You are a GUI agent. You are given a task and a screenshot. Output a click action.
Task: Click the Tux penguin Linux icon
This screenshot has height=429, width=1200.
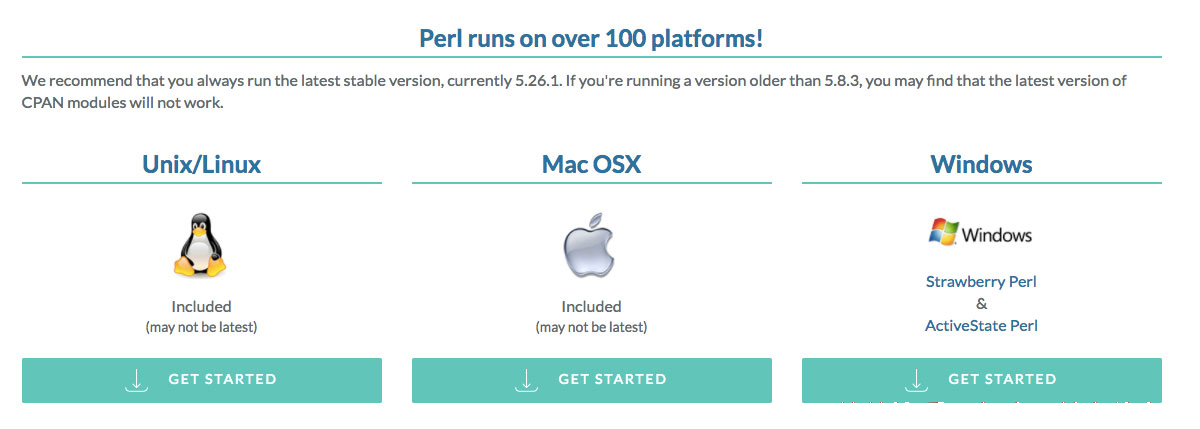201,244
